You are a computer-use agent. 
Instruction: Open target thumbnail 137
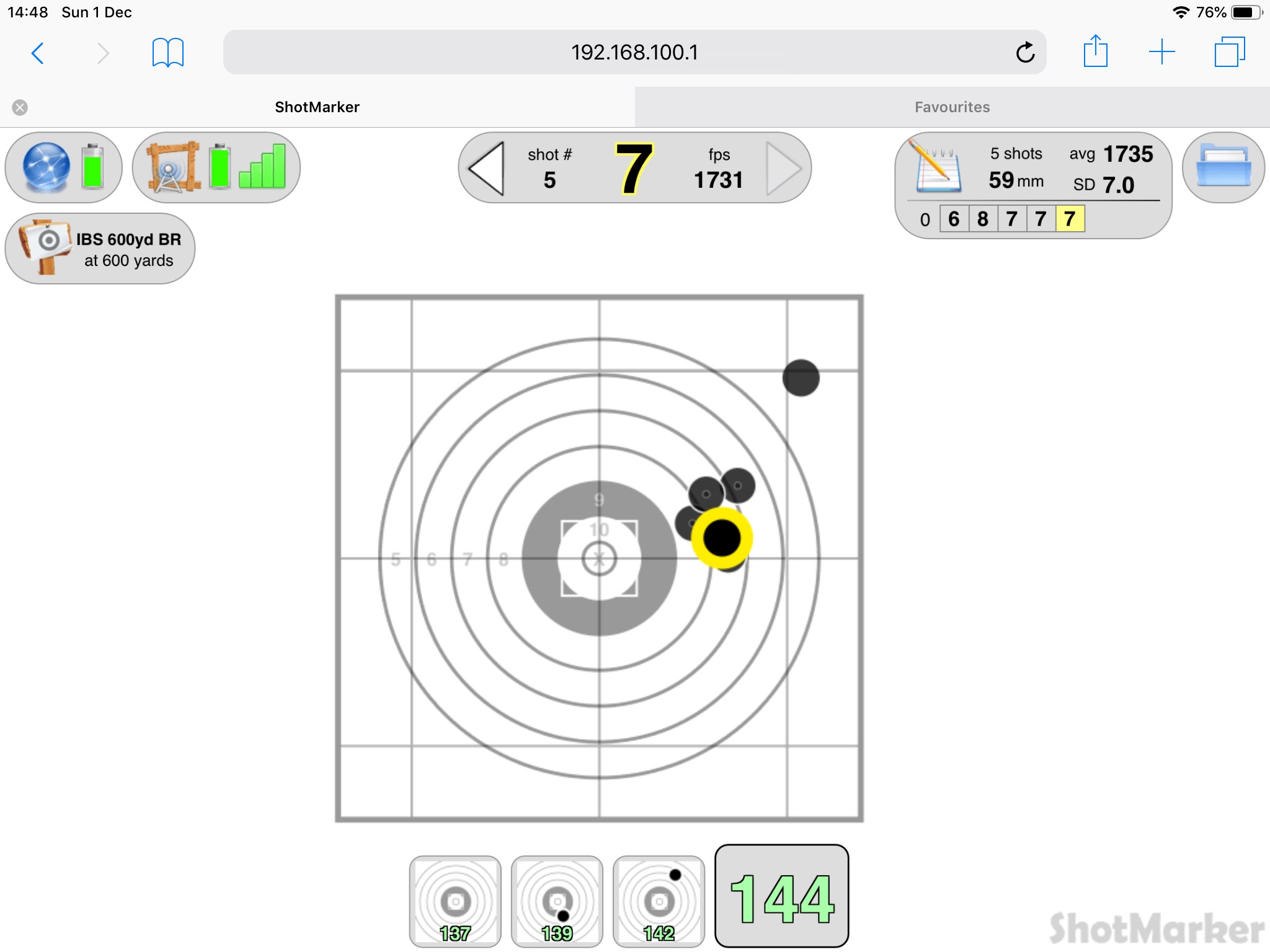click(455, 901)
